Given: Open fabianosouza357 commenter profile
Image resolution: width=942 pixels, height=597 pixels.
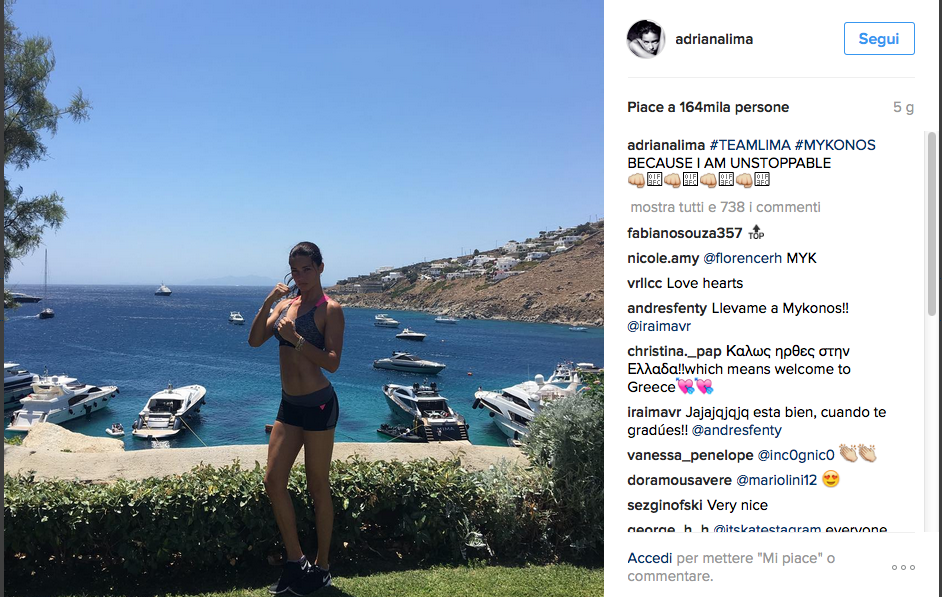Looking at the screenshot, I should [x=684, y=233].
